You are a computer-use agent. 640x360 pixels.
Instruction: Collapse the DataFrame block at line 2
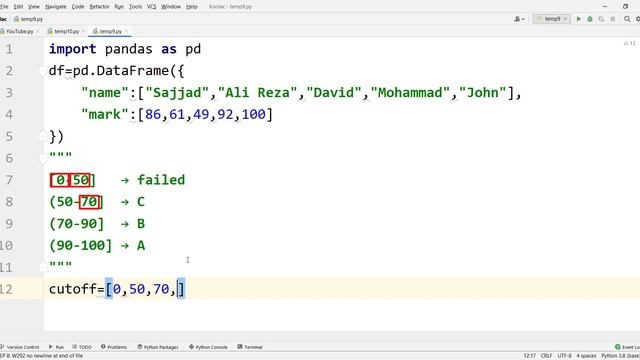pyautogui.click(x=42, y=71)
